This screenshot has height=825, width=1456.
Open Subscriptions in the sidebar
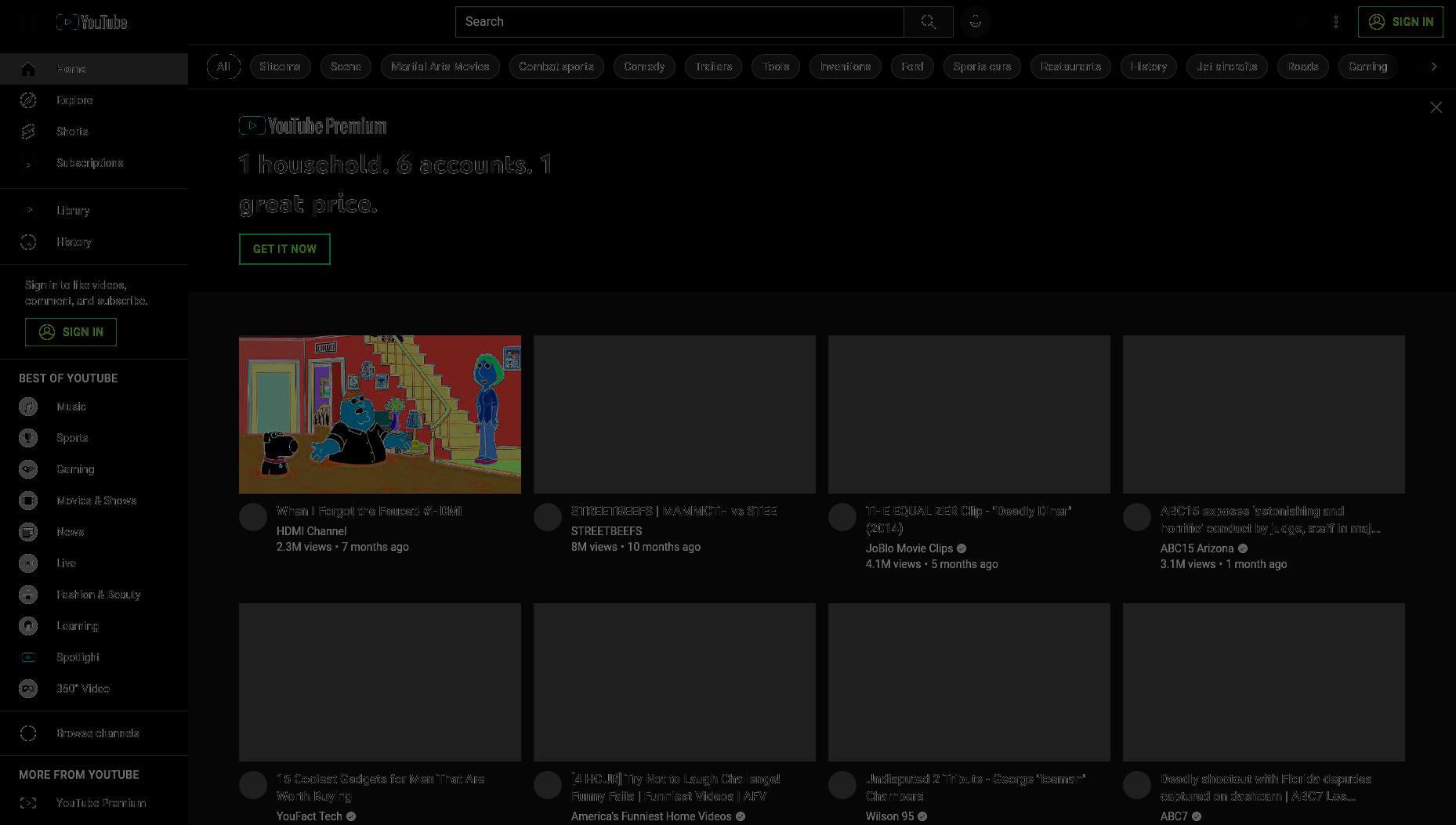pyautogui.click(x=94, y=163)
